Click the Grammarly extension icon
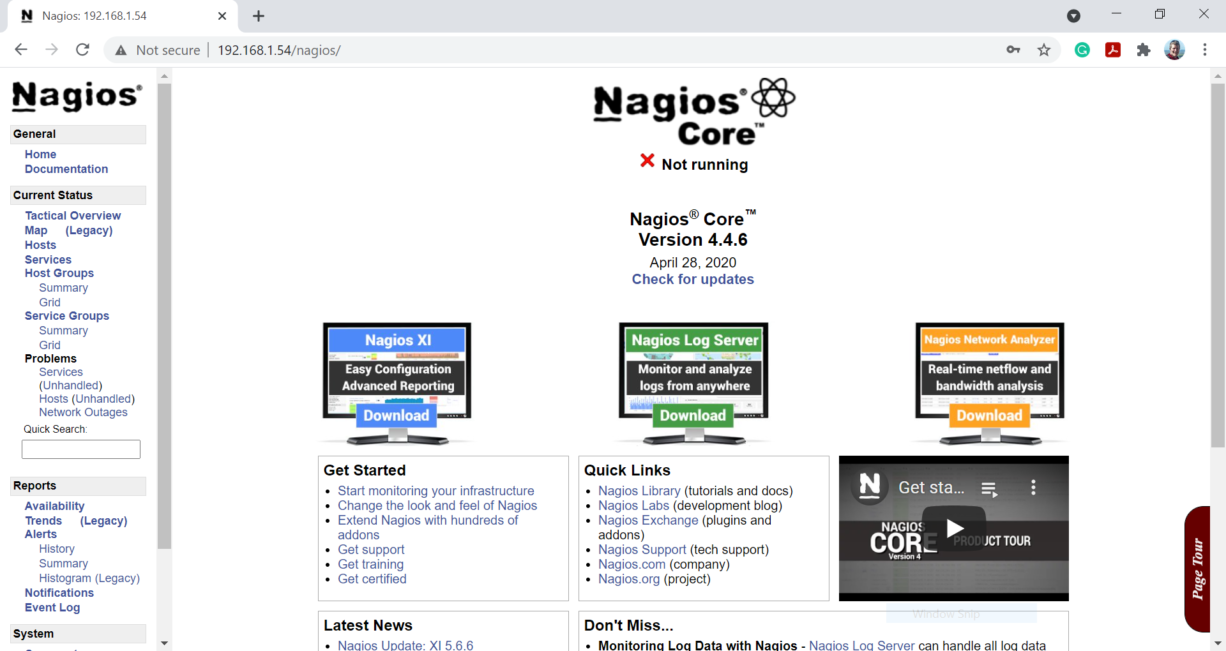The width and height of the screenshot is (1226, 651). (x=1082, y=49)
